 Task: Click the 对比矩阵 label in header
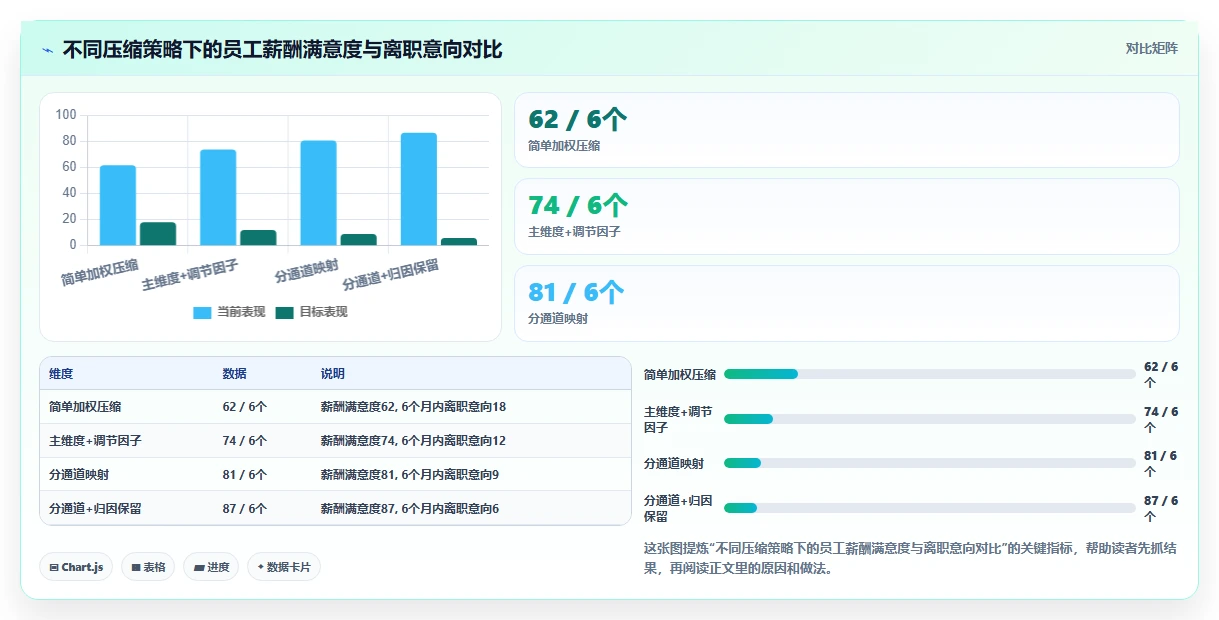point(1151,48)
